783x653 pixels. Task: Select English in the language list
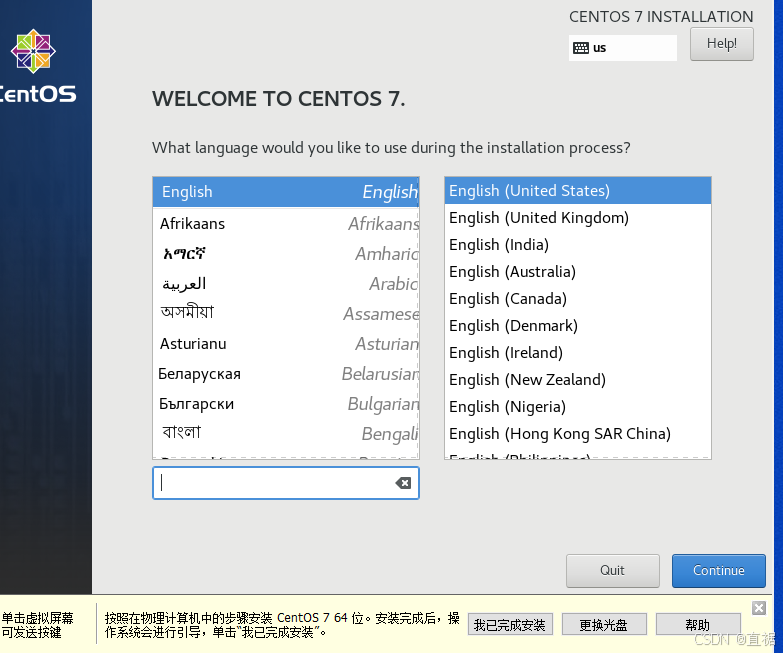click(286, 192)
